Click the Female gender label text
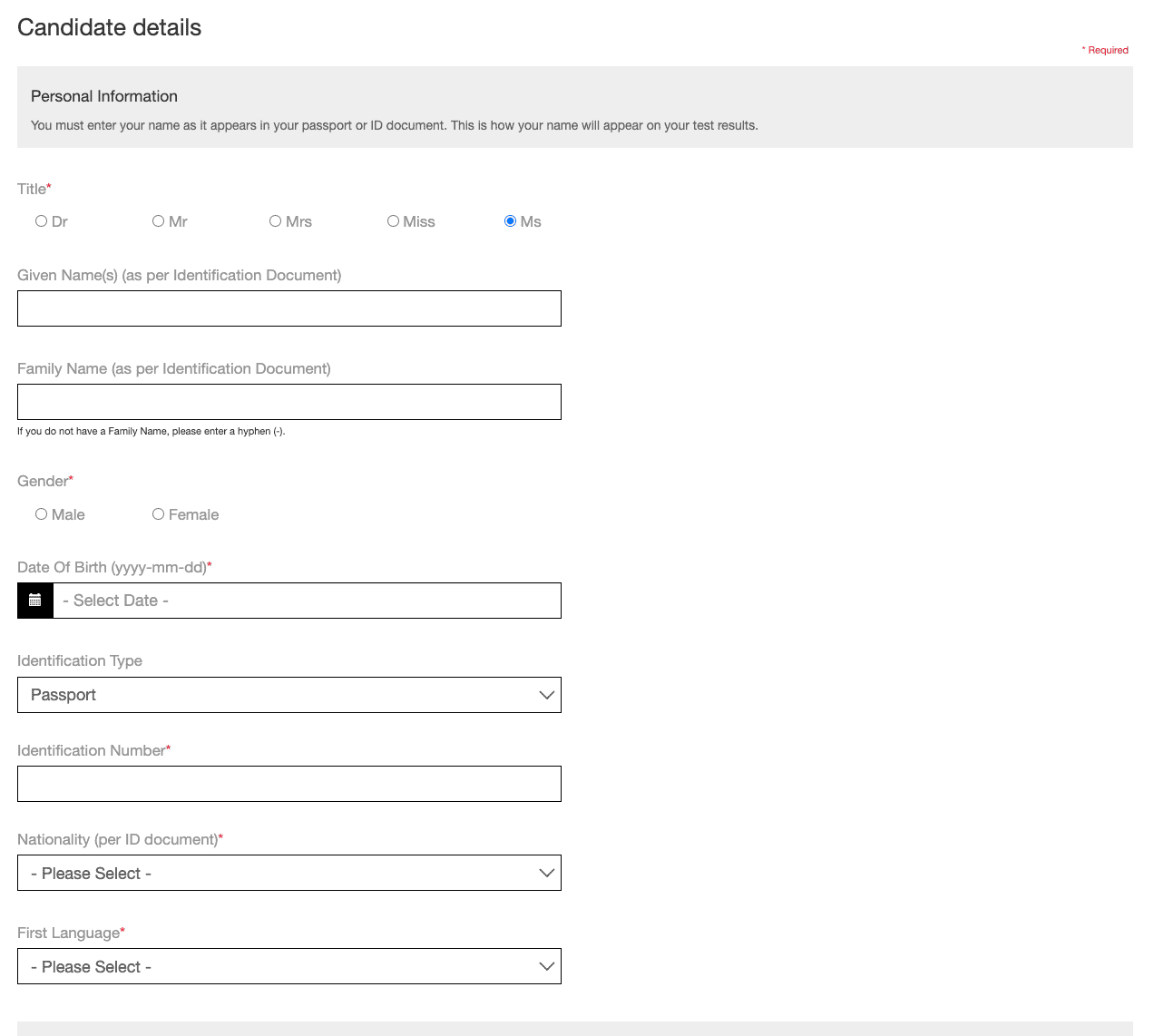This screenshot has height=1036, width=1154. pos(193,514)
